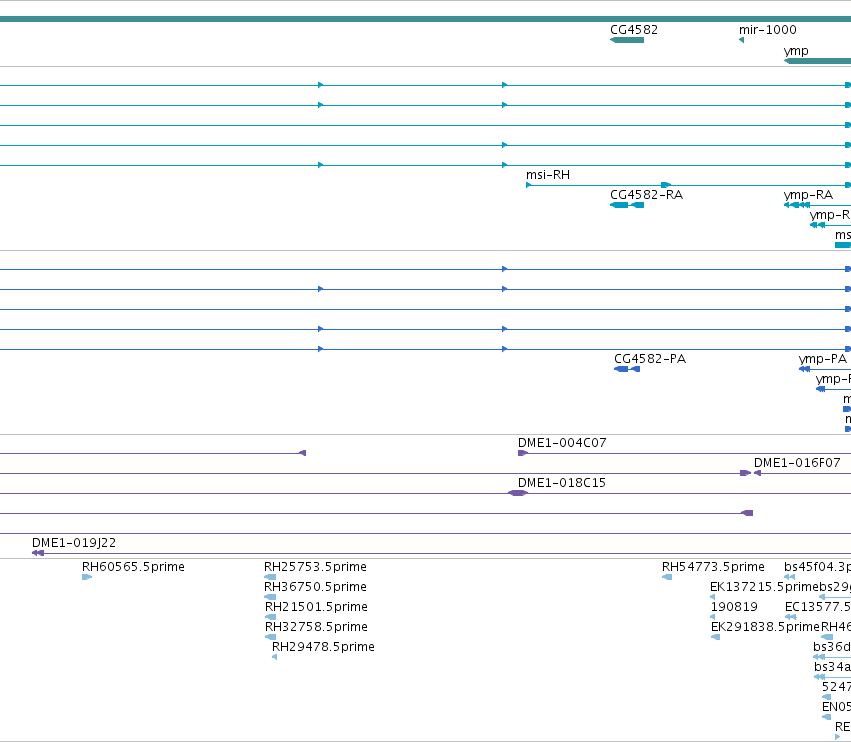This screenshot has height=742, width=851.
Task: Select the DME1-016F07 feature label
Action: click(797, 463)
